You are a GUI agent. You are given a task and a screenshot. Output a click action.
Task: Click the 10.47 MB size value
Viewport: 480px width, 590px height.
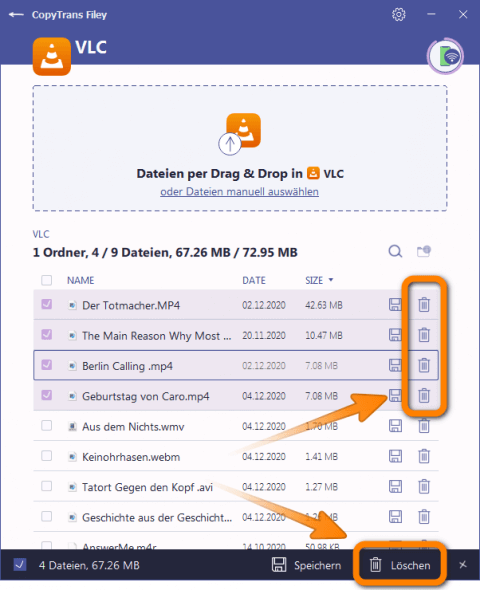pos(324,335)
